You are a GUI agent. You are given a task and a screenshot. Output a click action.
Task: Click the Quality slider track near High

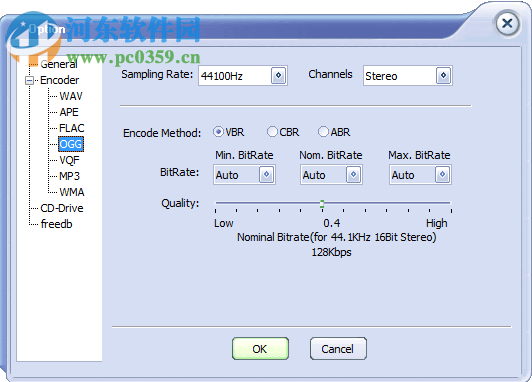pyautogui.click(x=438, y=203)
